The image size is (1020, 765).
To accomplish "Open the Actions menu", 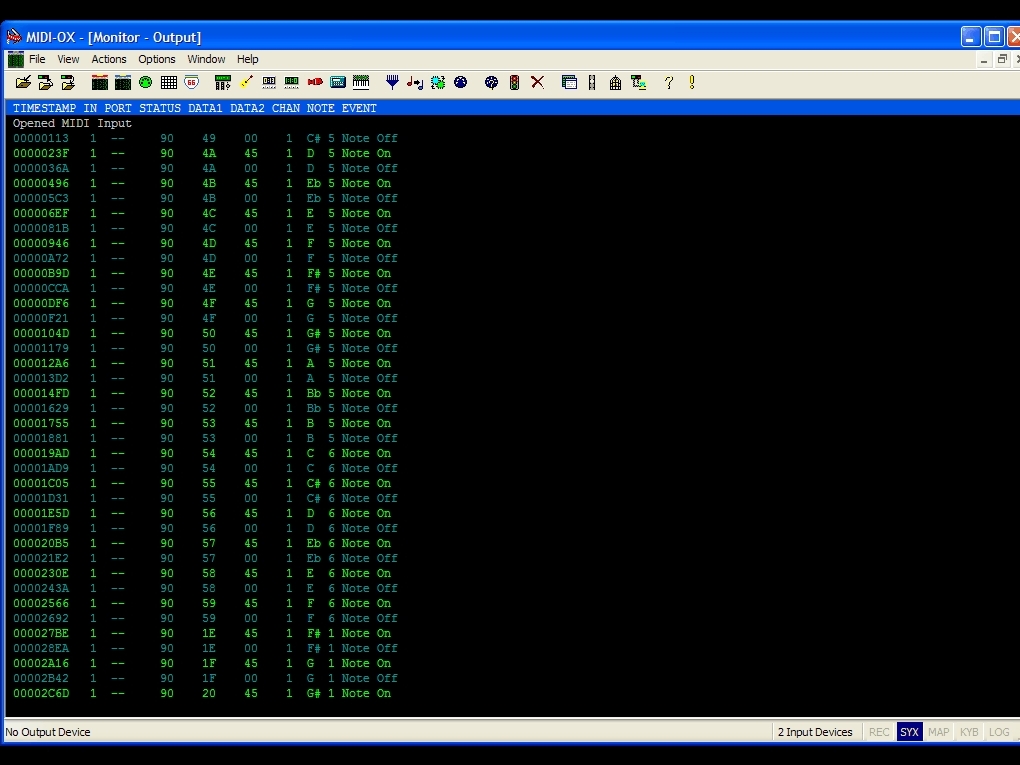I will (x=109, y=59).
